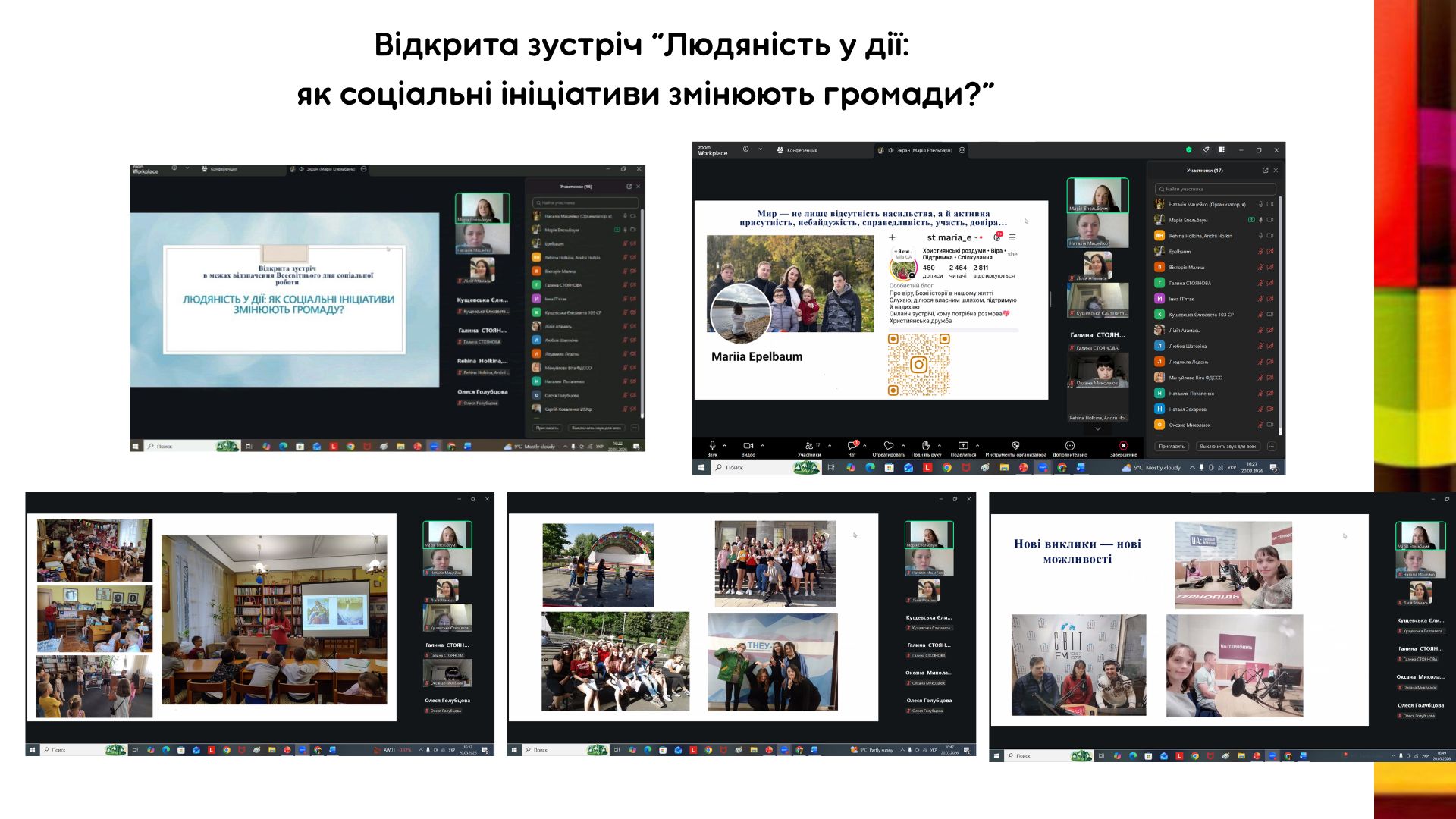This screenshot has height=819, width=1456.
Task: Mute microphone with Звук button in Zoom toolbar
Action: point(712,446)
